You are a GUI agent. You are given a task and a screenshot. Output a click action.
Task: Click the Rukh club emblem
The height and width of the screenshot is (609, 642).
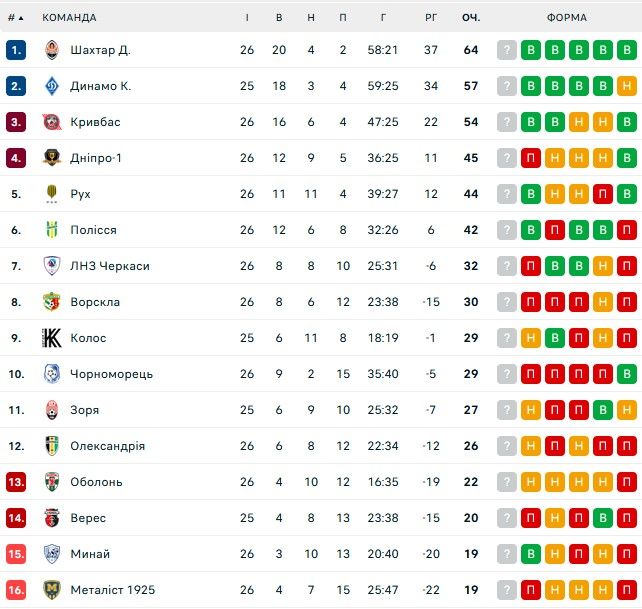[52, 194]
